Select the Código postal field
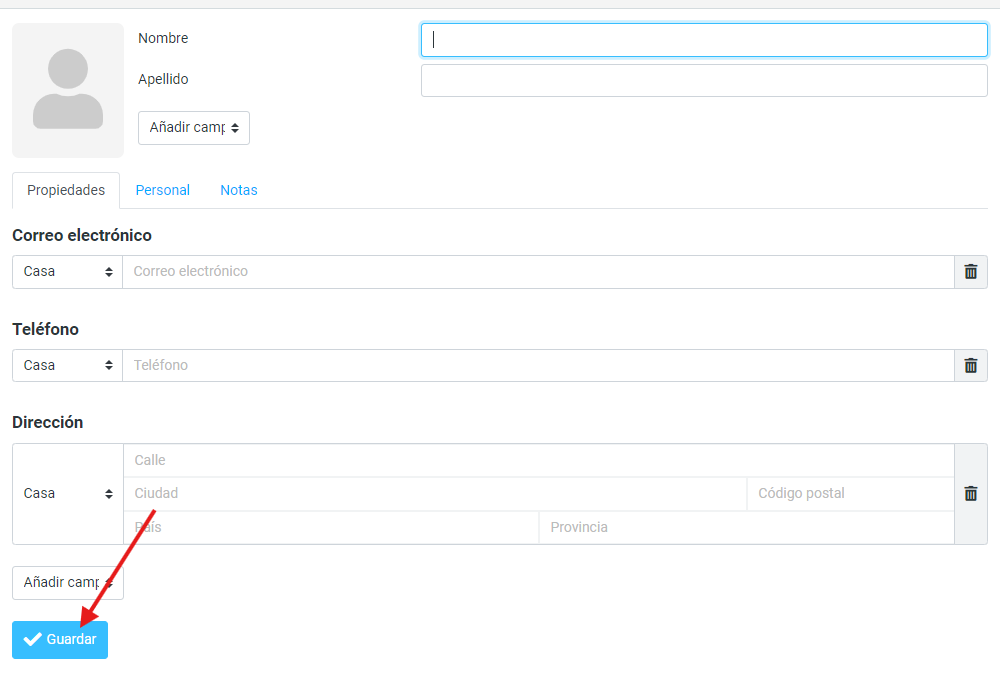The width and height of the screenshot is (1000, 699). [850, 494]
